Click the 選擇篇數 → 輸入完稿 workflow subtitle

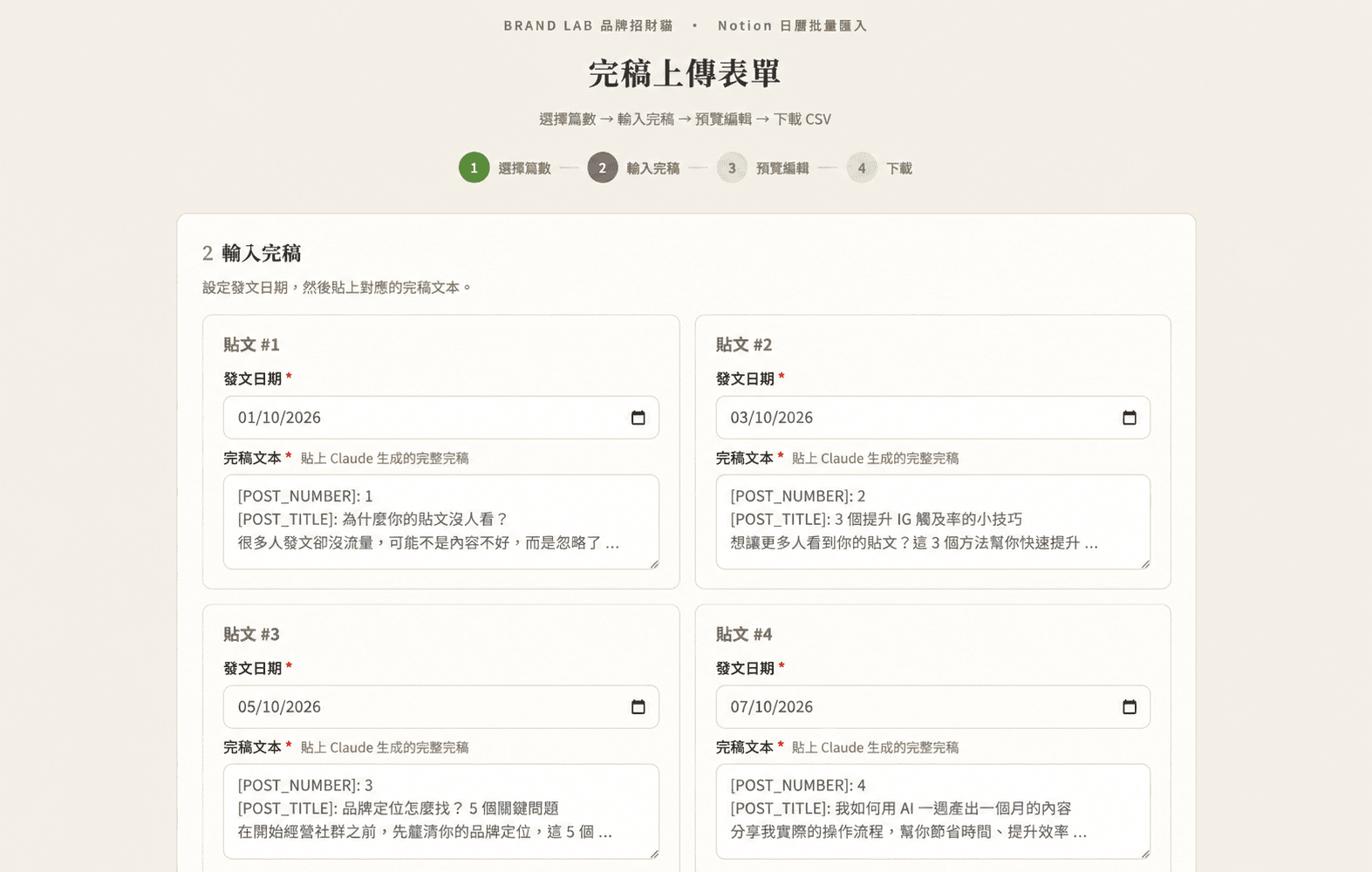(x=685, y=119)
